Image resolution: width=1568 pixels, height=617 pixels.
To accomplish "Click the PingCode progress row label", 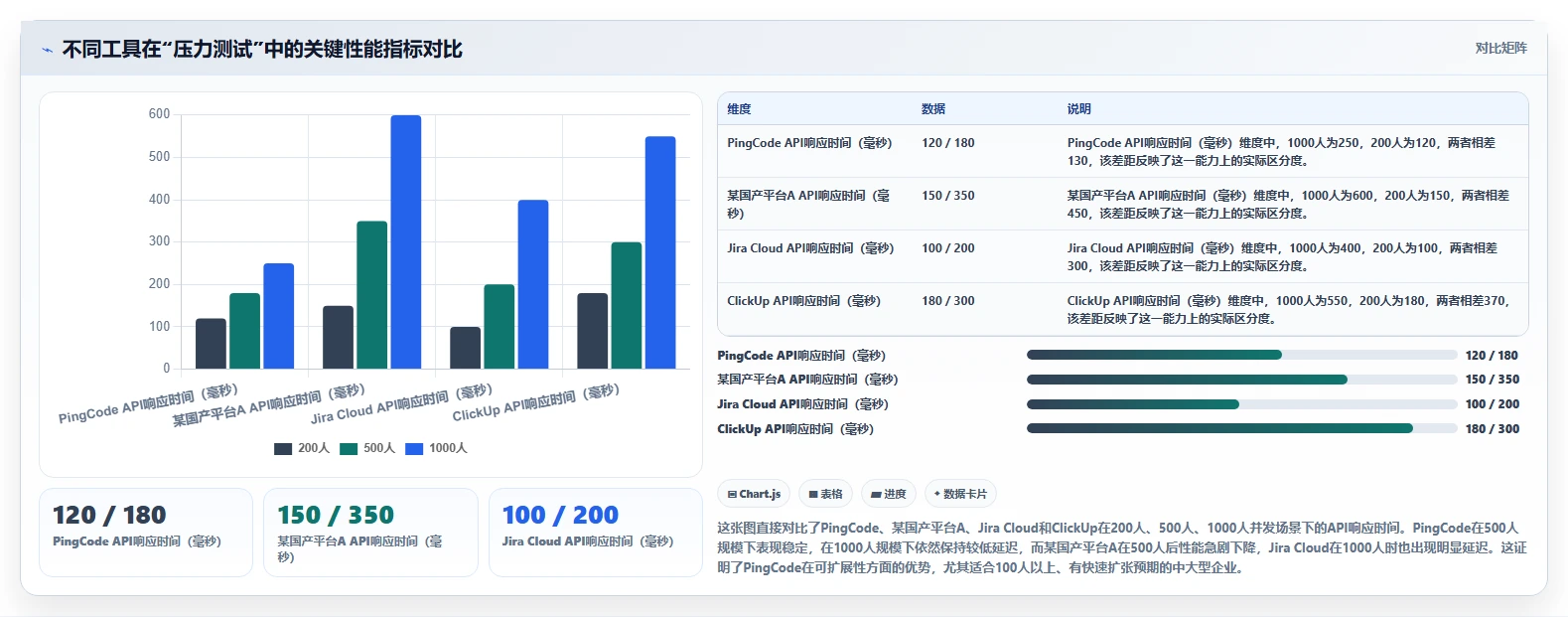I will (801, 356).
